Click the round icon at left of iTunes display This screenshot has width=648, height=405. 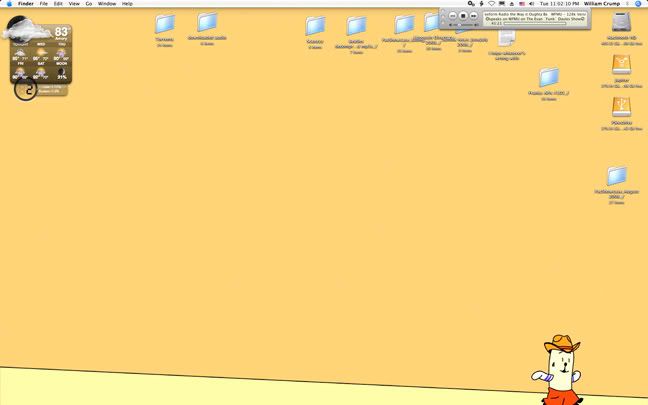487,19
